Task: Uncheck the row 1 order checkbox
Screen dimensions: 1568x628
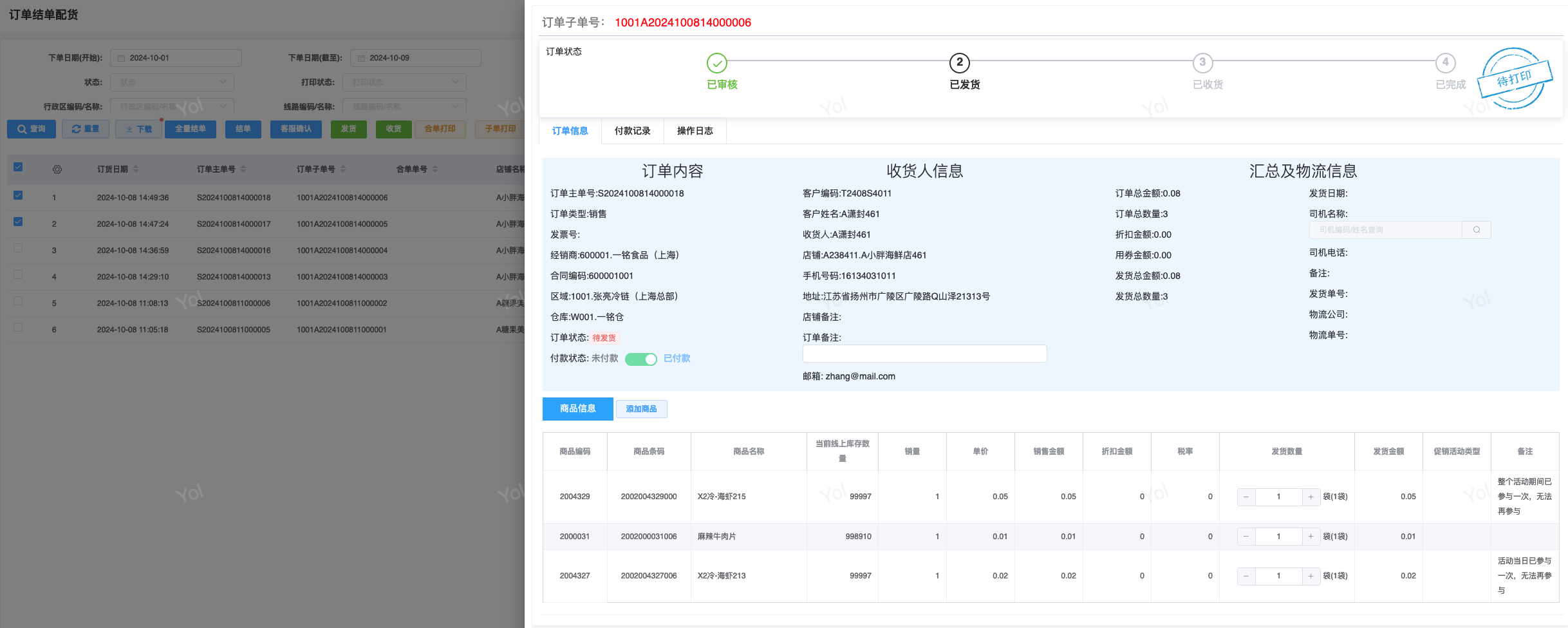Action: click(x=18, y=195)
